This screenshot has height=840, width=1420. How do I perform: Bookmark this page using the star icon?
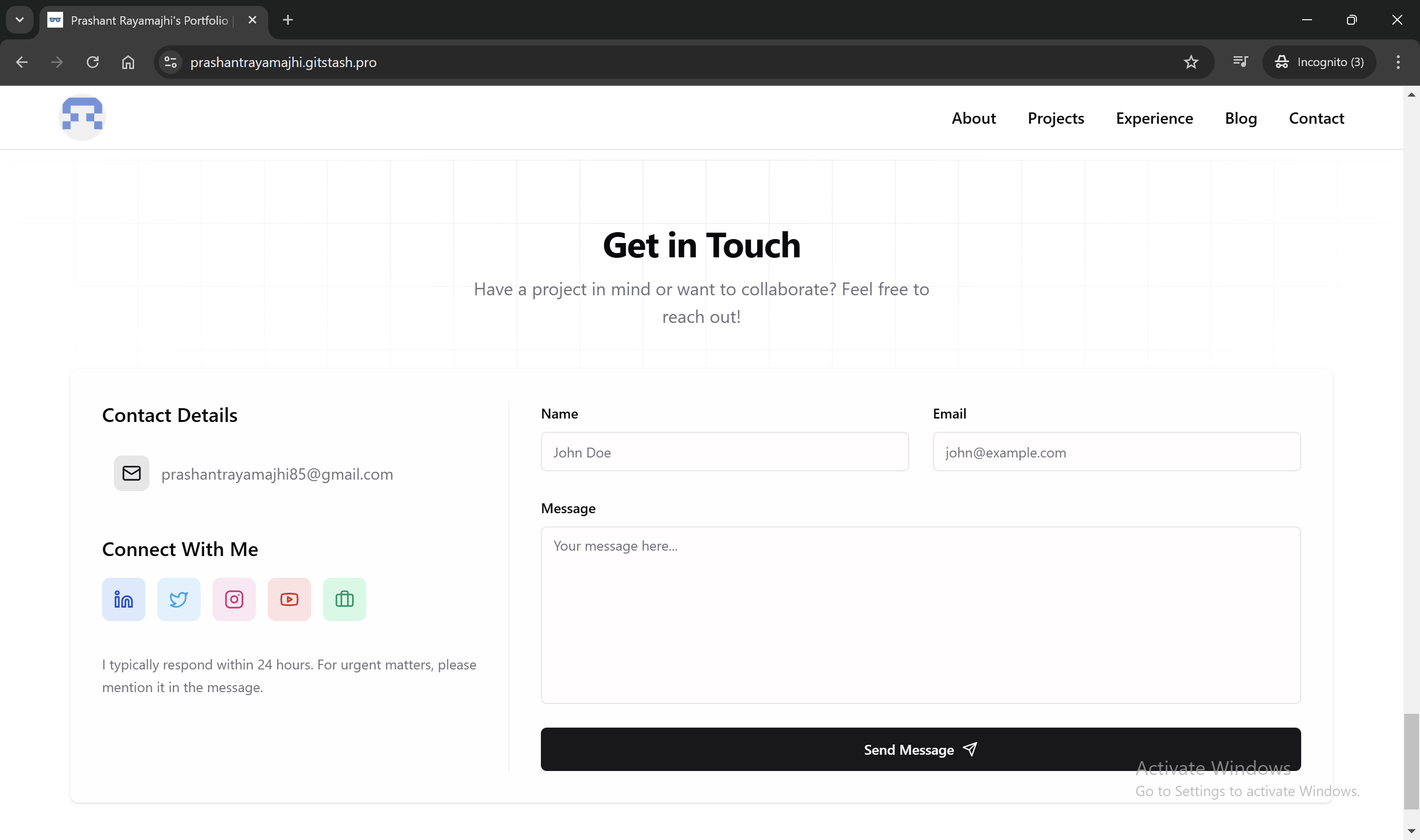[x=1190, y=62]
